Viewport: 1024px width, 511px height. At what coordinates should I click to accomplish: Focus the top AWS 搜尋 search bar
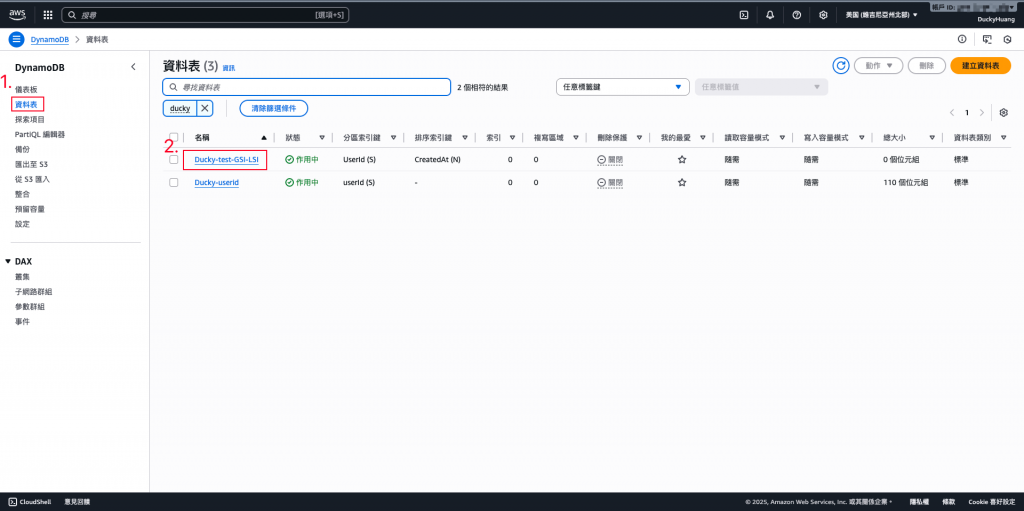(205, 14)
